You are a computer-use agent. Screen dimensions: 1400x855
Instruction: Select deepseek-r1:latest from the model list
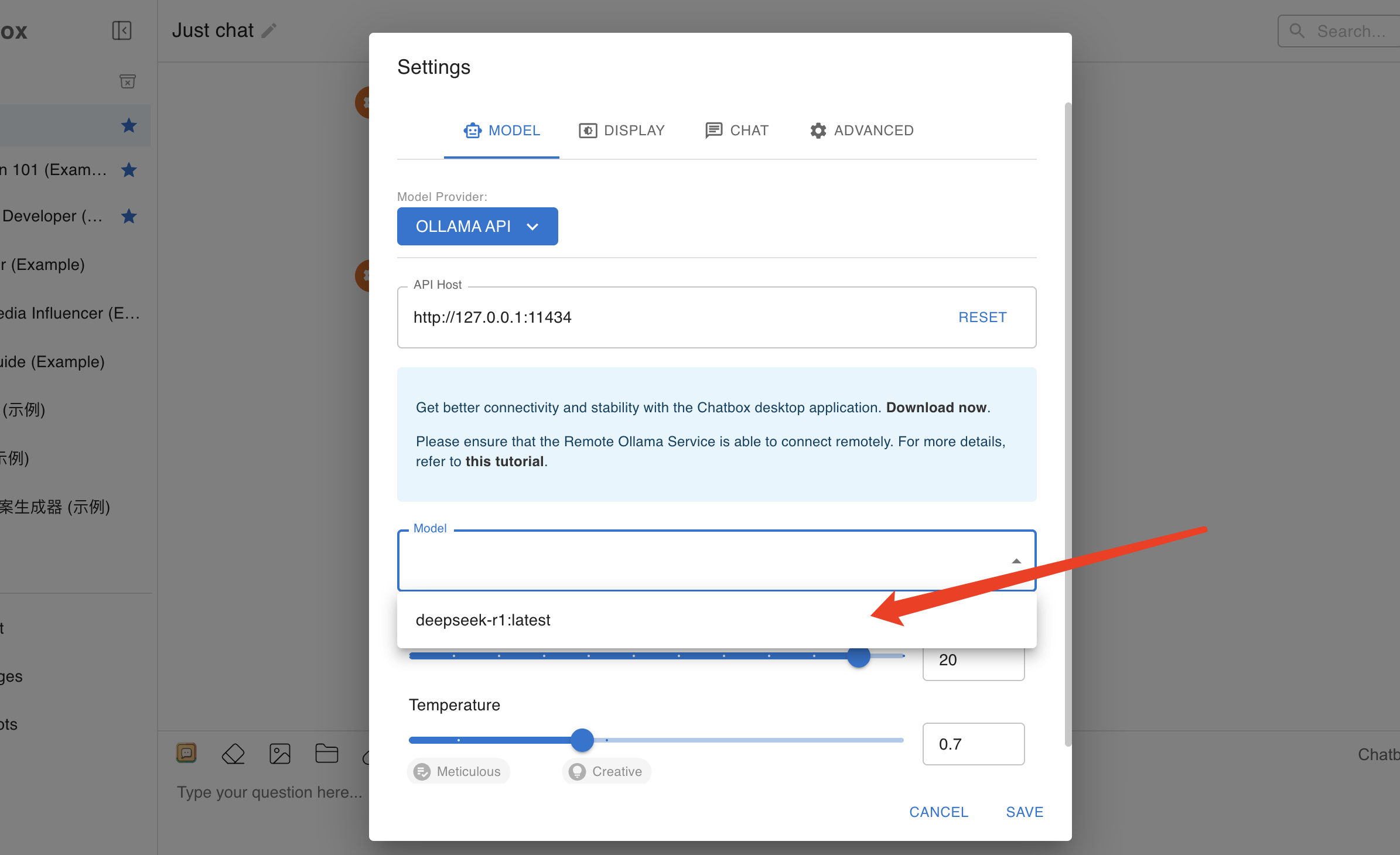point(483,620)
